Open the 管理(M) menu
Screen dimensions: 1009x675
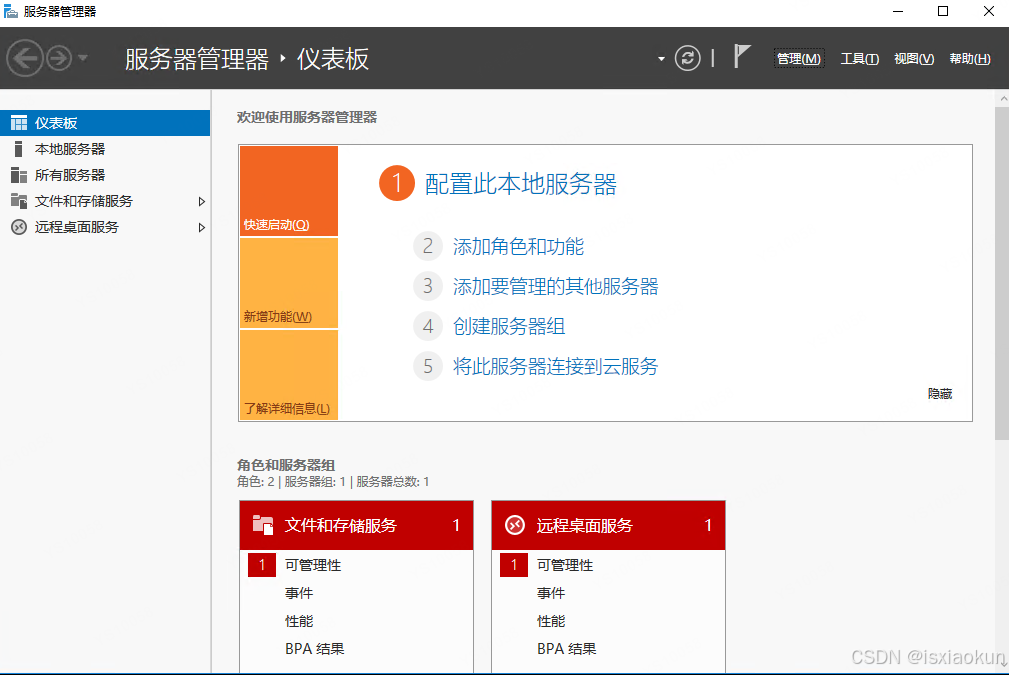(x=797, y=58)
